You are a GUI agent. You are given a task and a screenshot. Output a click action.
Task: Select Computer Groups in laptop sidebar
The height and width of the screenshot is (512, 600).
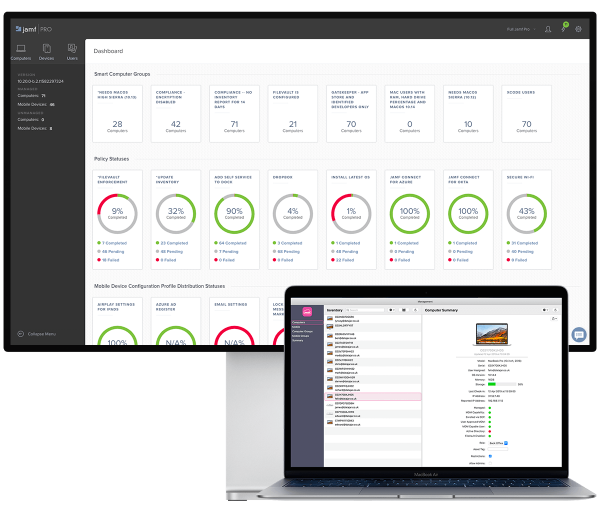point(302,331)
